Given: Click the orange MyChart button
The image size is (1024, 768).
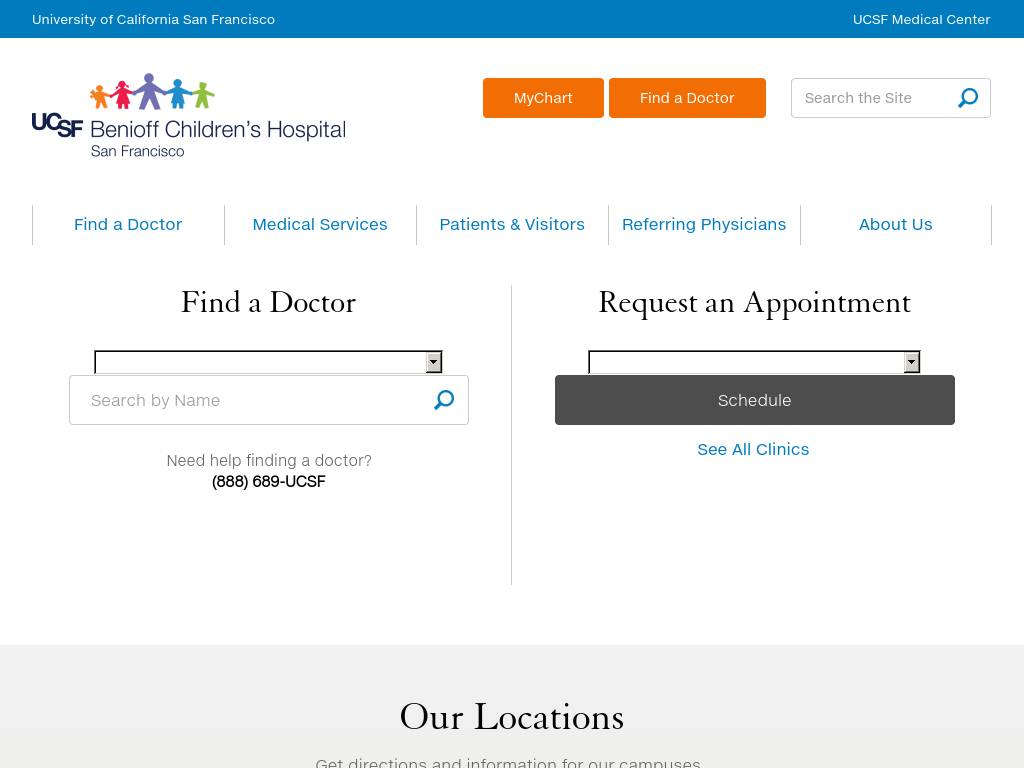Looking at the screenshot, I should [543, 98].
